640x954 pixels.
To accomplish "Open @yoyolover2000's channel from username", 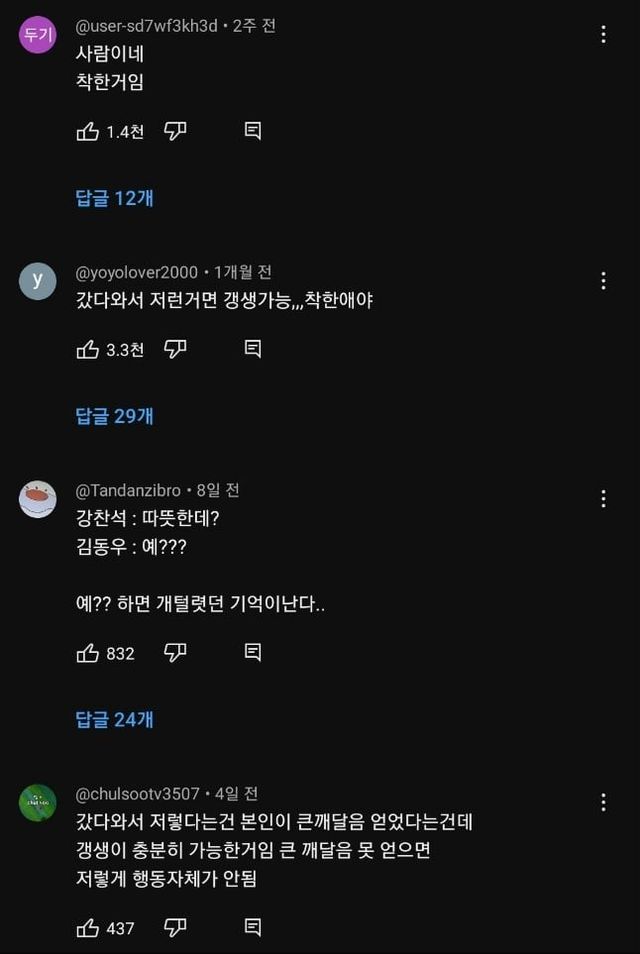I will pyautogui.click(x=137, y=272).
